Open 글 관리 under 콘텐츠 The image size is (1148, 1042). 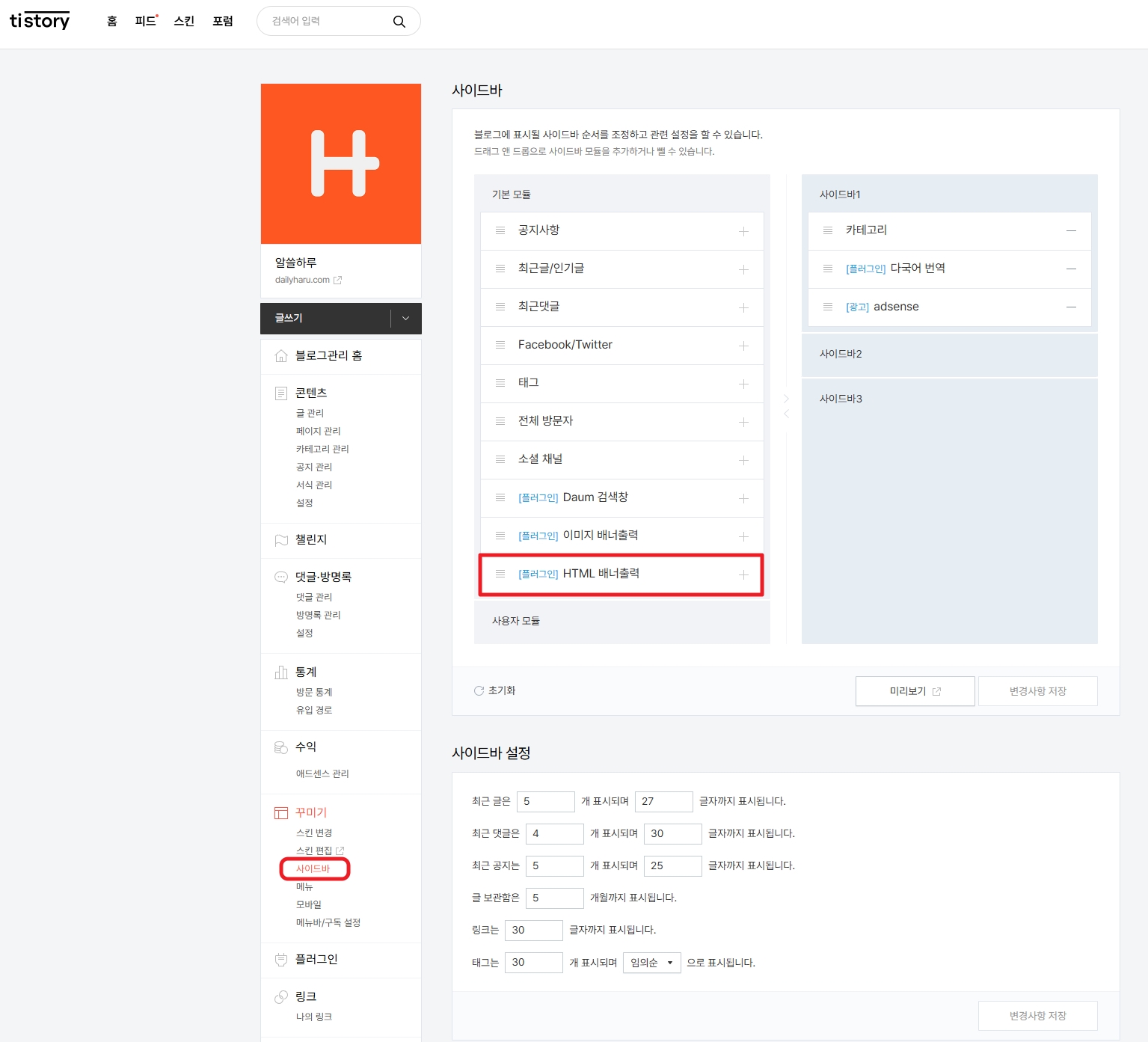tap(310, 414)
